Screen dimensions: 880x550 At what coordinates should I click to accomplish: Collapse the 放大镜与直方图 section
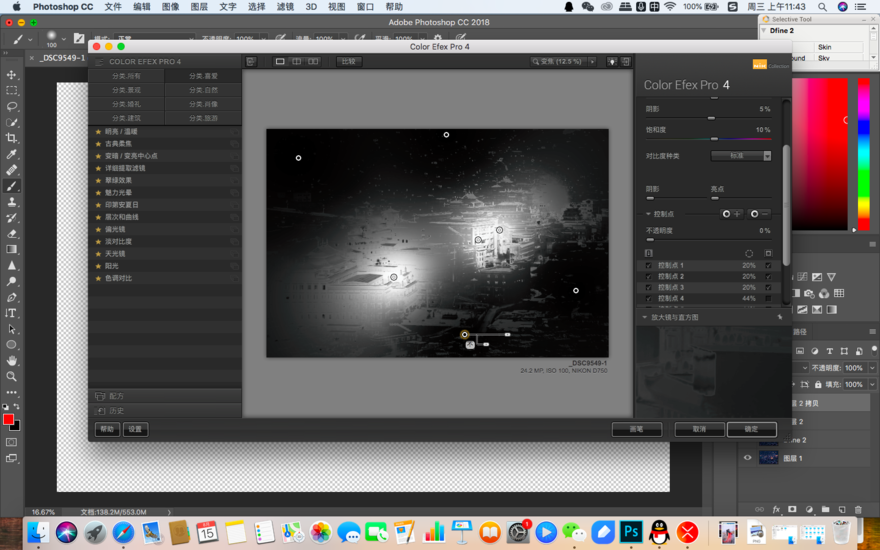click(644, 317)
